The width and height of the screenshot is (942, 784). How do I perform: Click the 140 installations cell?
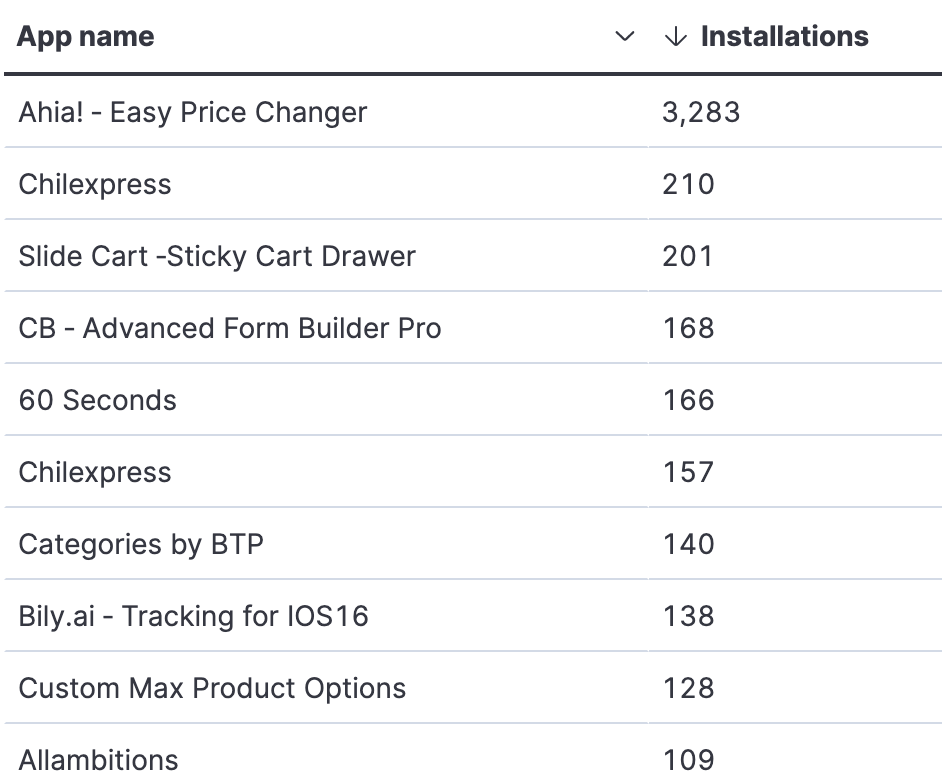pyautogui.click(x=688, y=544)
